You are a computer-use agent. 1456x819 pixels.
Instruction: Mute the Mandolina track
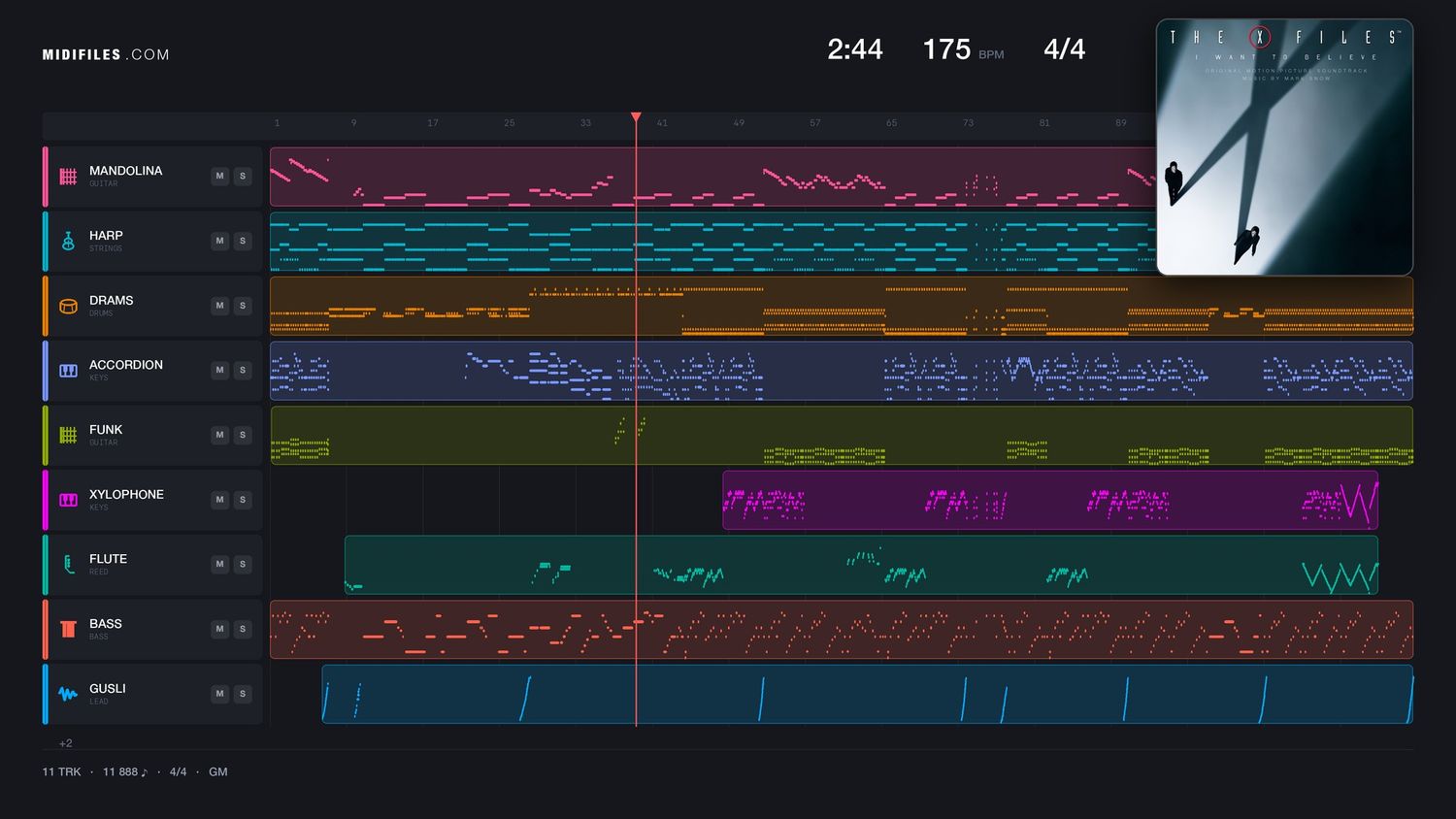click(220, 177)
